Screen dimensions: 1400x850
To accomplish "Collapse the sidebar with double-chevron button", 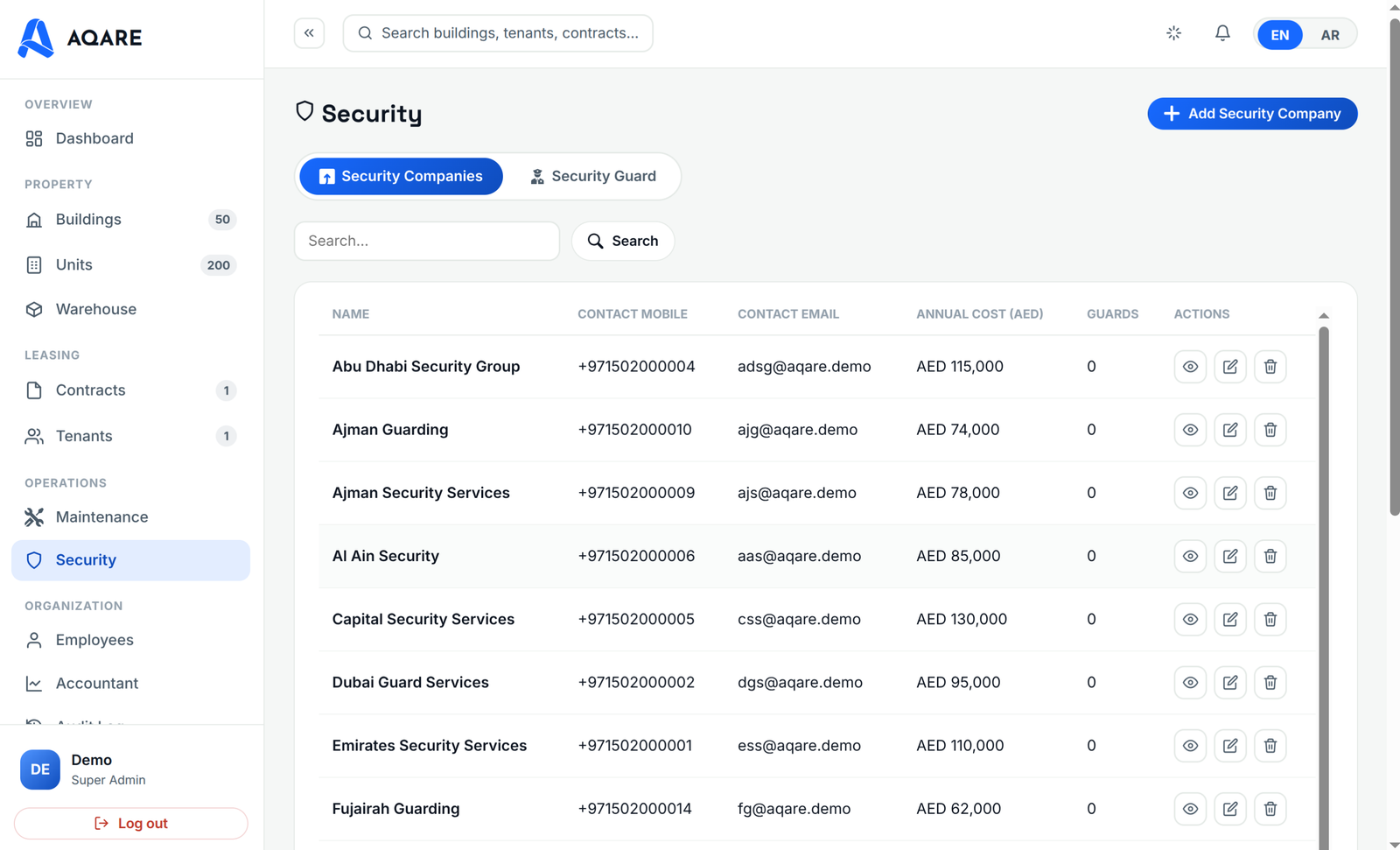I will coord(309,33).
